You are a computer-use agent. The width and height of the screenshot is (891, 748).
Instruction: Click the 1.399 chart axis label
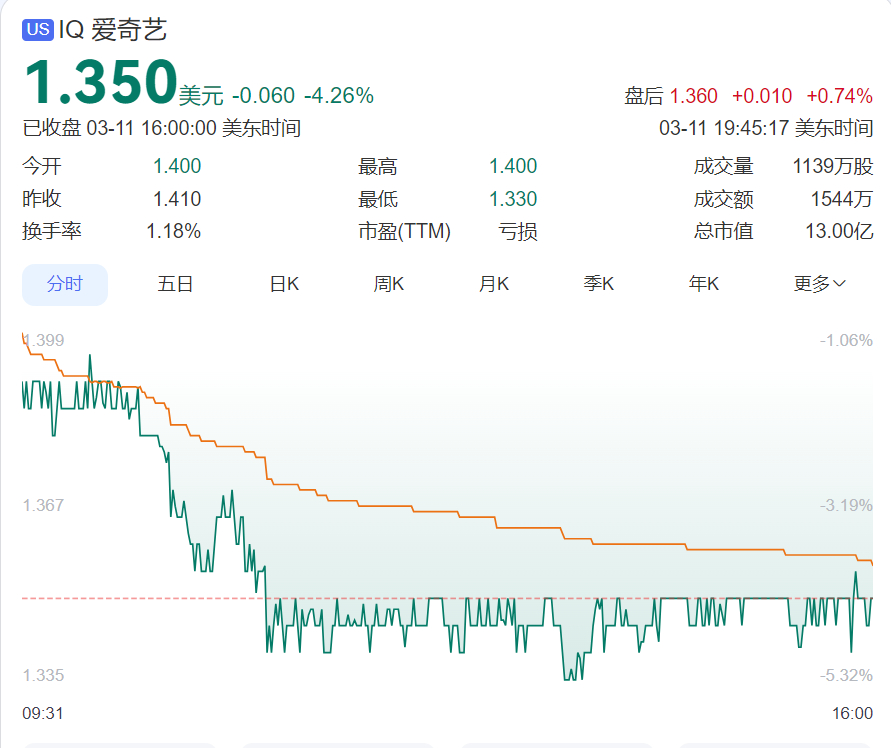pos(43,340)
